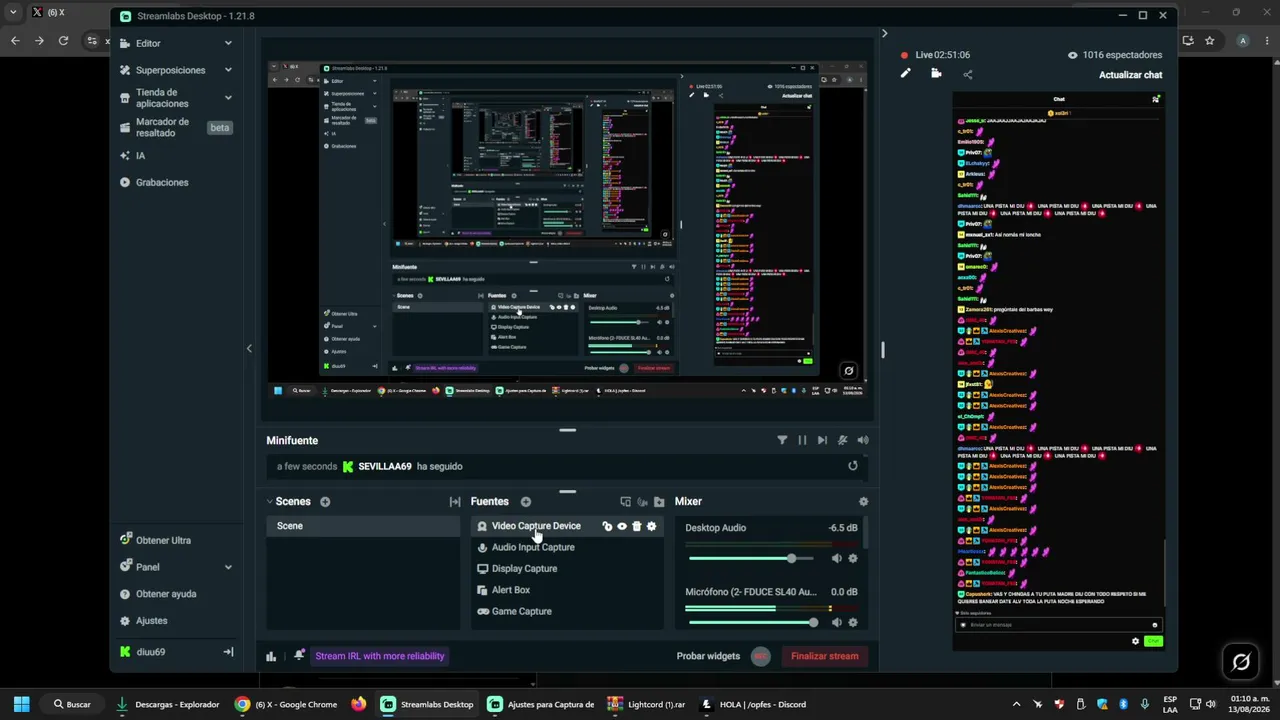Add a source folder in Fuentes
The height and width of the screenshot is (720, 1280).
[x=659, y=502]
